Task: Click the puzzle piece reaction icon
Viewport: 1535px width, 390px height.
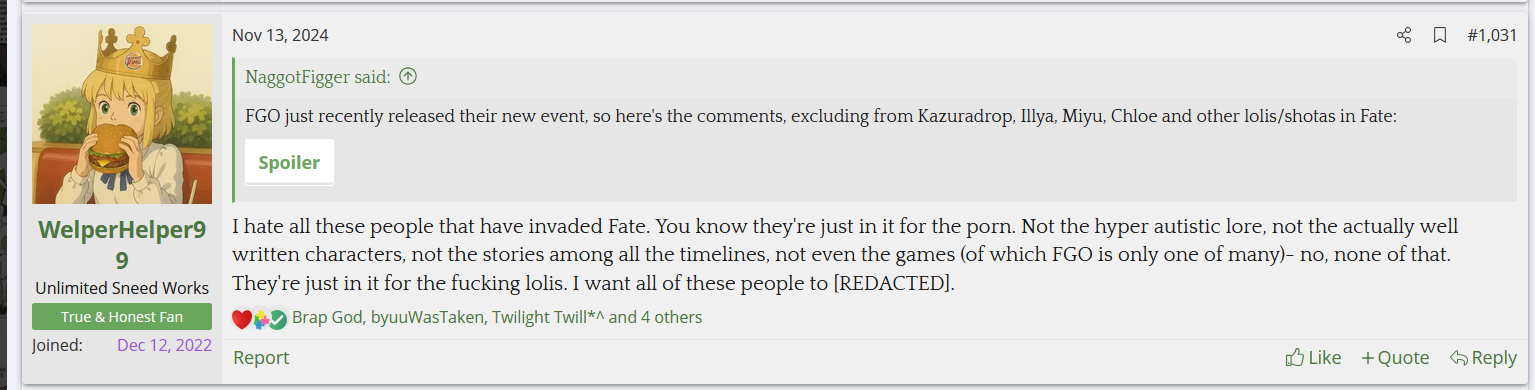Action: click(x=260, y=319)
